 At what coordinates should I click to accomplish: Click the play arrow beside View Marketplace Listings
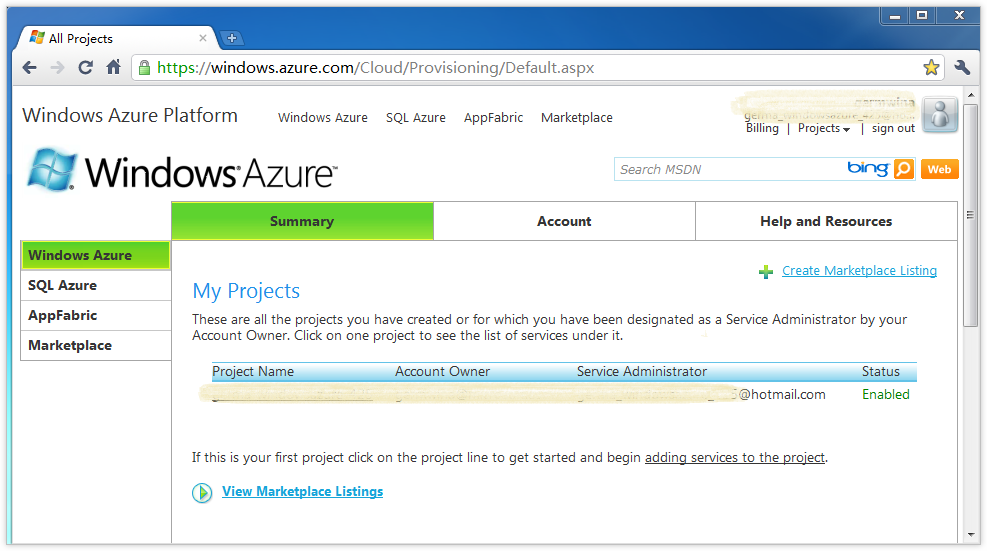[202, 492]
